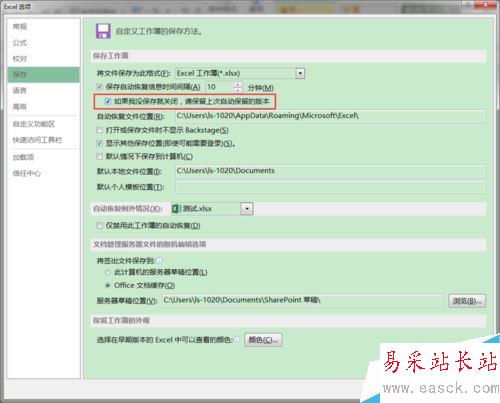Viewport: 500px width, 403px height.
Task: Click the Excel 工作簿(*.xlsx) format combo box
Action: tap(240, 73)
